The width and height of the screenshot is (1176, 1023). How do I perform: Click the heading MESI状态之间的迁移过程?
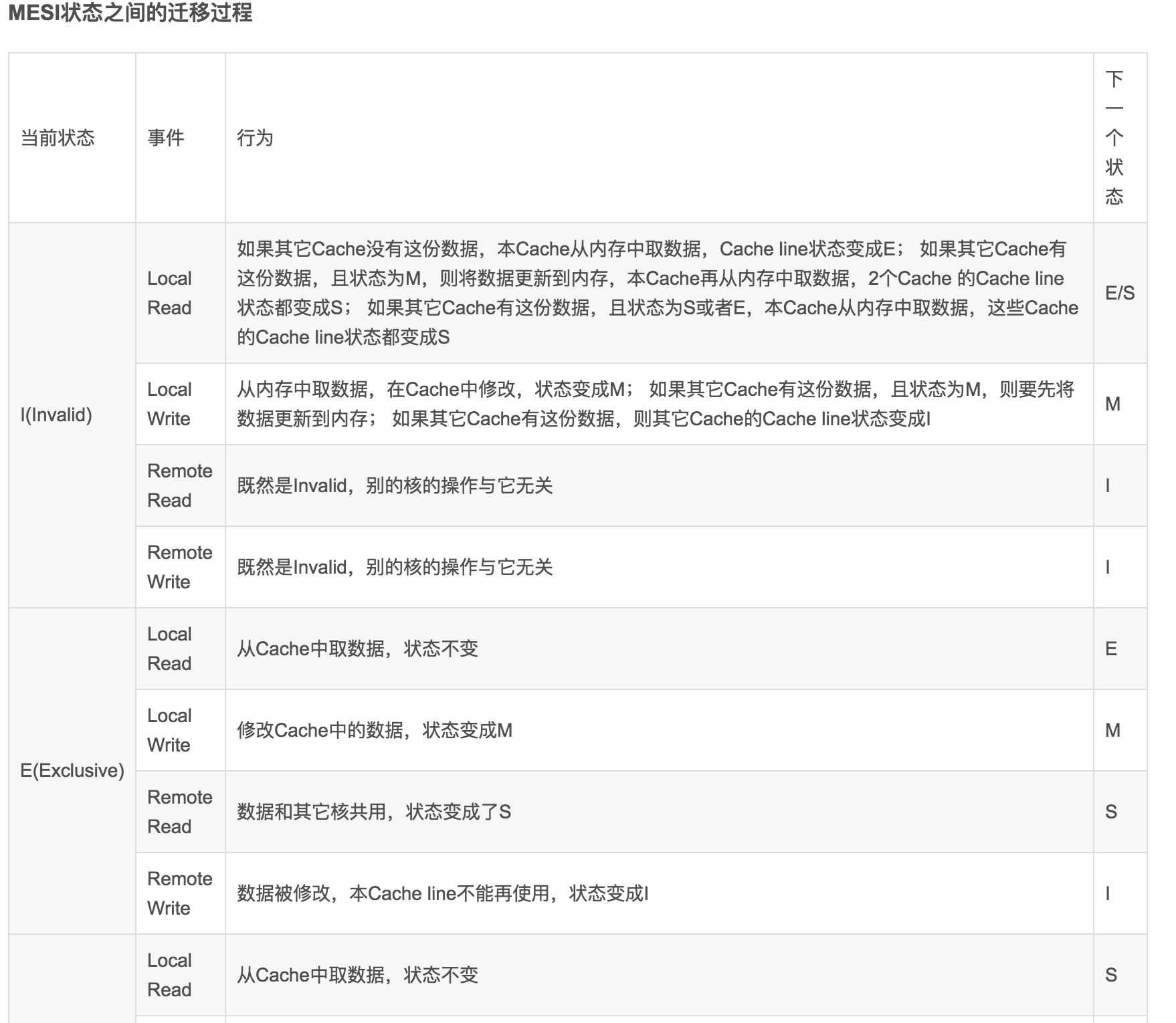tap(130, 13)
